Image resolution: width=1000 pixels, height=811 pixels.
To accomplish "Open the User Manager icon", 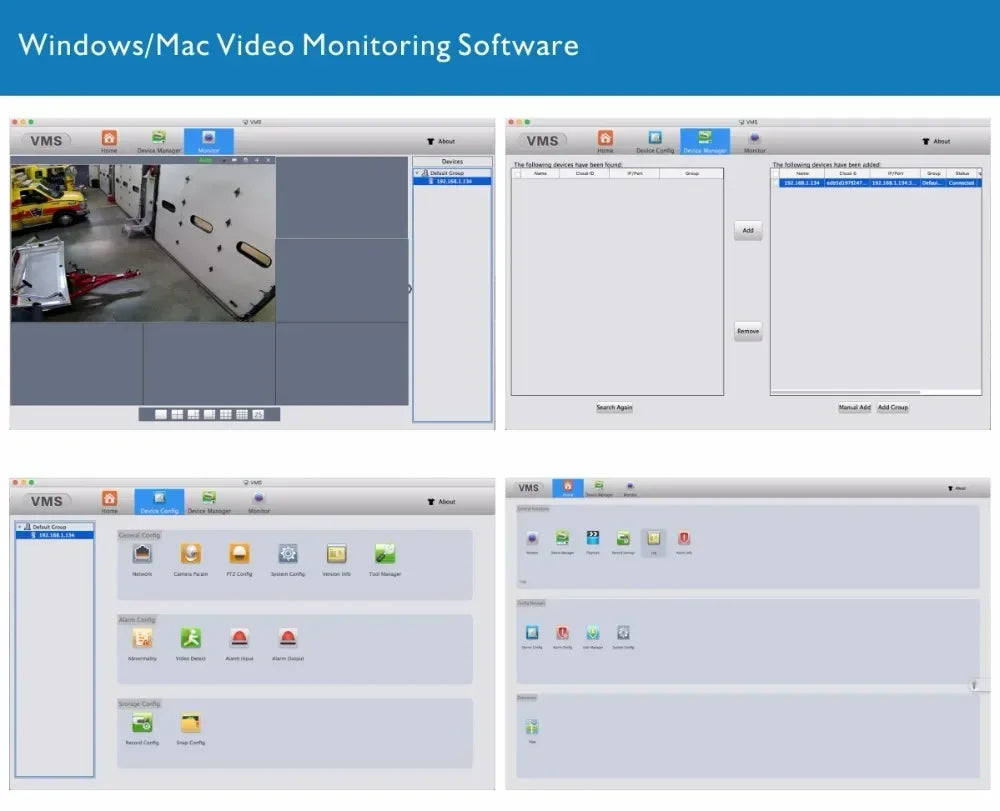I will coord(593,632).
